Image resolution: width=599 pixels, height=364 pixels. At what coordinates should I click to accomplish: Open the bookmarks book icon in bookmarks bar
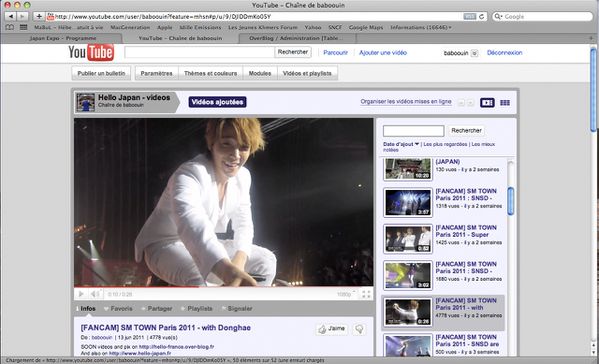(10, 27)
